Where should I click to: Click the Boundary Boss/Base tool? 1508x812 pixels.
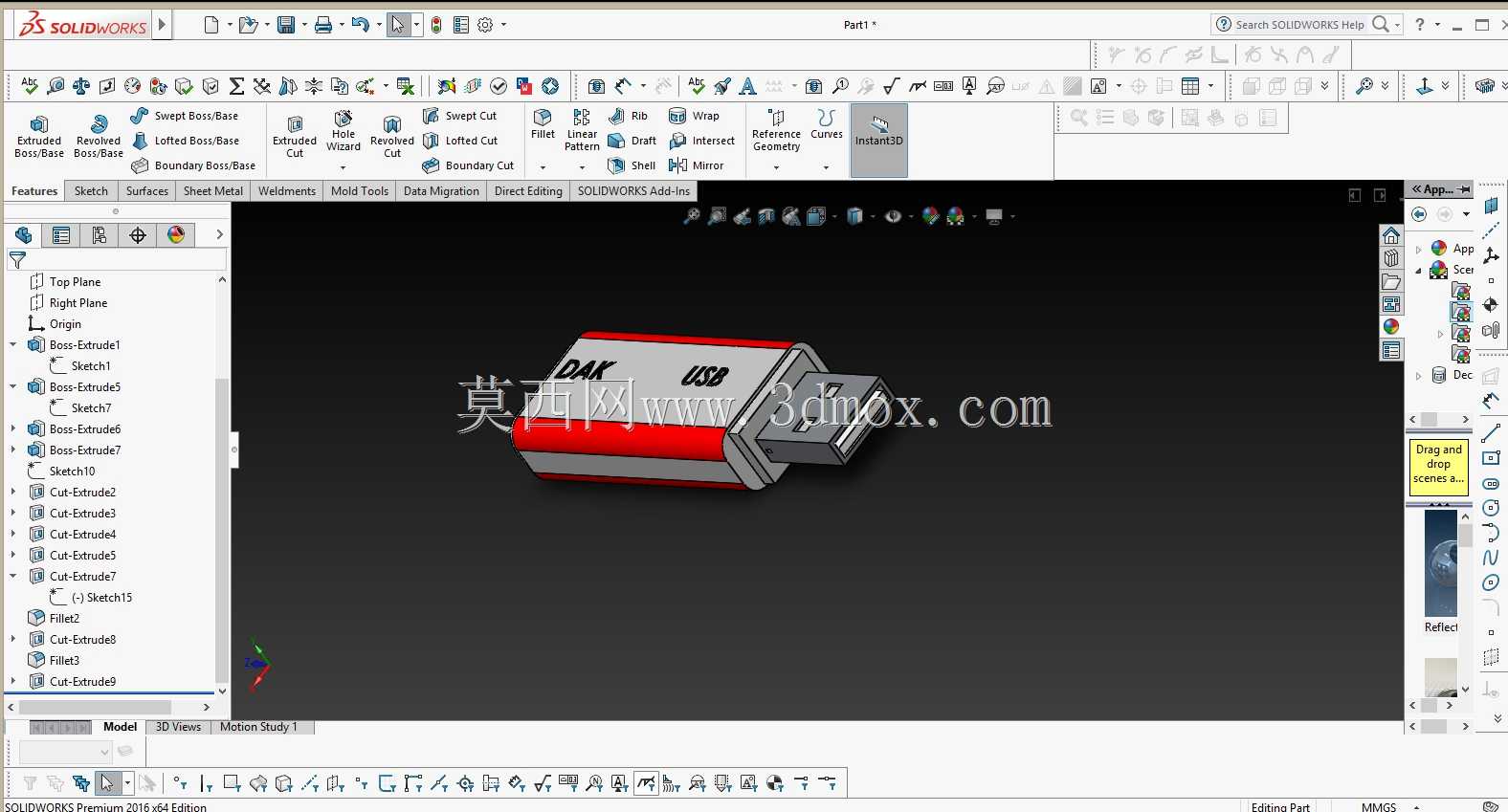(x=193, y=165)
